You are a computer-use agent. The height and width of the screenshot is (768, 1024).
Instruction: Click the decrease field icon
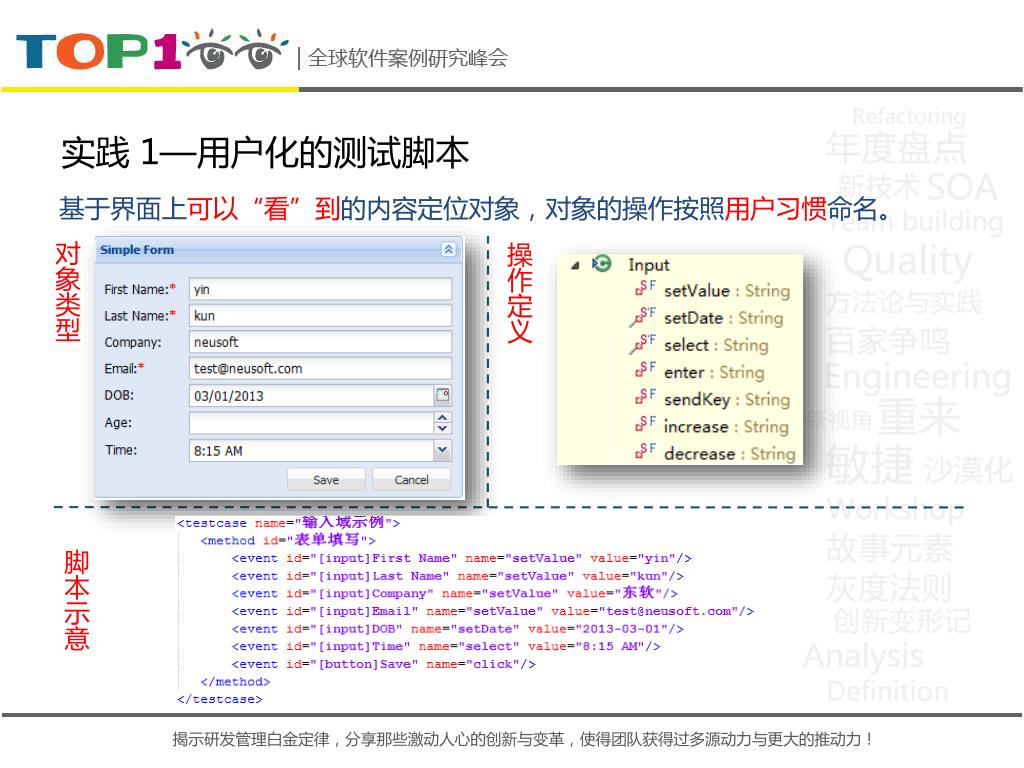(x=645, y=451)
